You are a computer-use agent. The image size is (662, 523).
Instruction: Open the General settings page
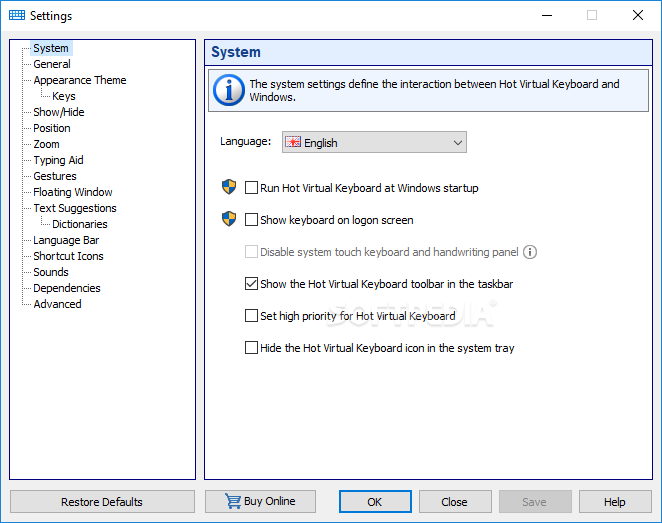[x=52, y=64]
